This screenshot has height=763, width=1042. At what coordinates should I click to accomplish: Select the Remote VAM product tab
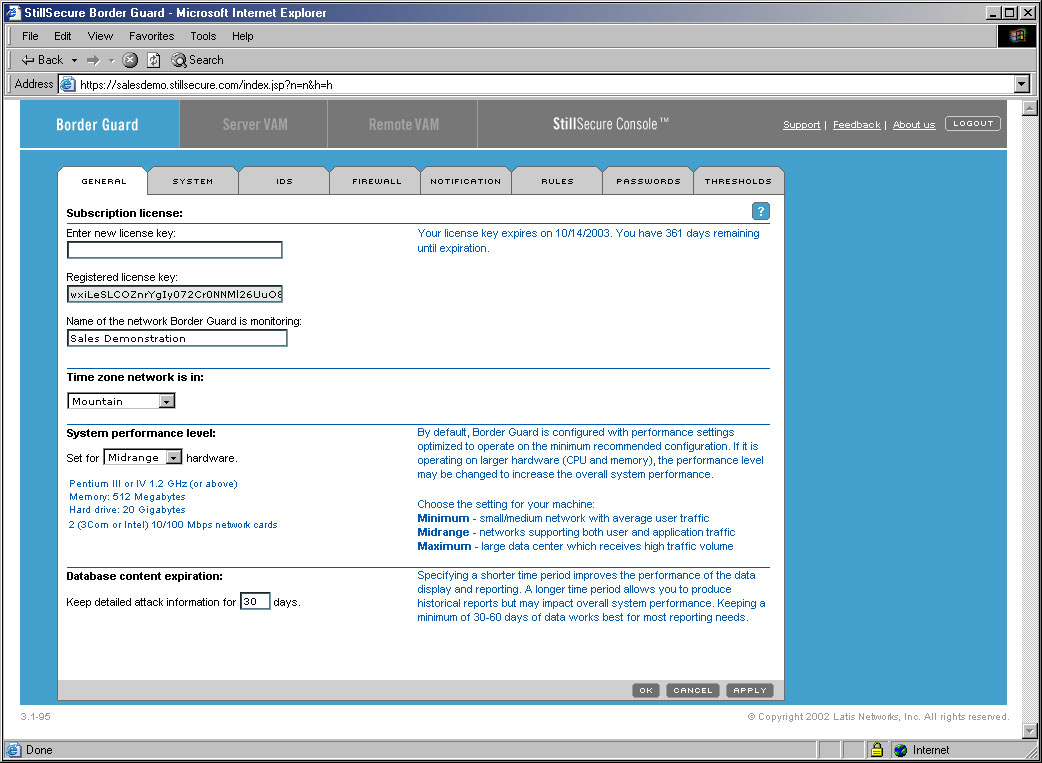click(x=403, y=124)
